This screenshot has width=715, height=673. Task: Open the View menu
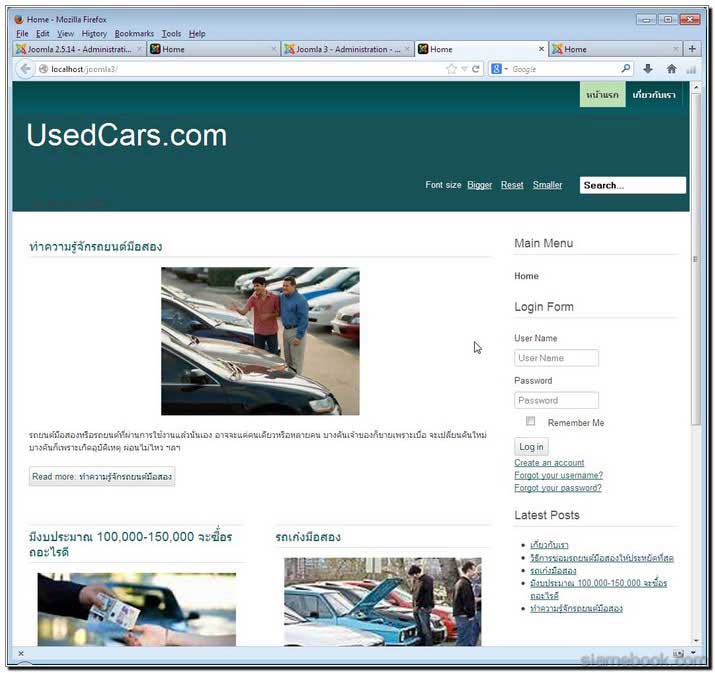click(65, 33)
